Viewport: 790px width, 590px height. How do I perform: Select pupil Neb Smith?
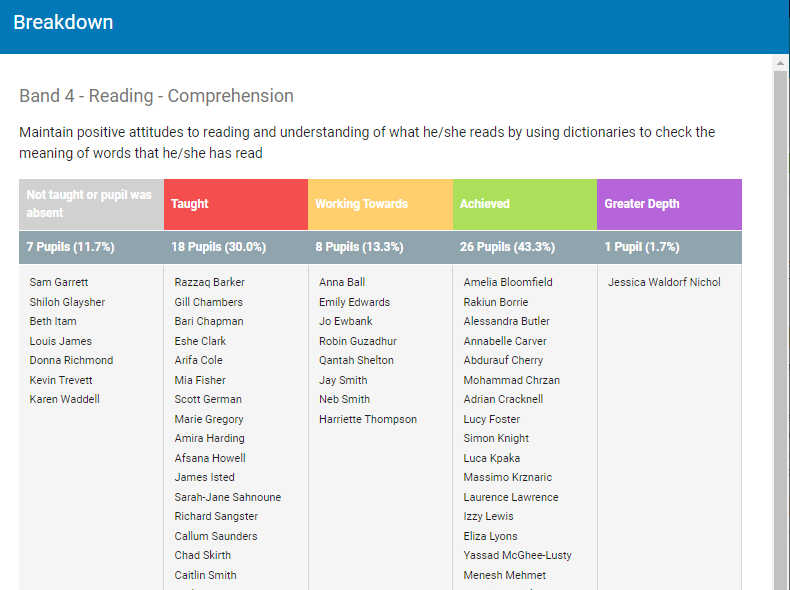[x=345, y=399]
